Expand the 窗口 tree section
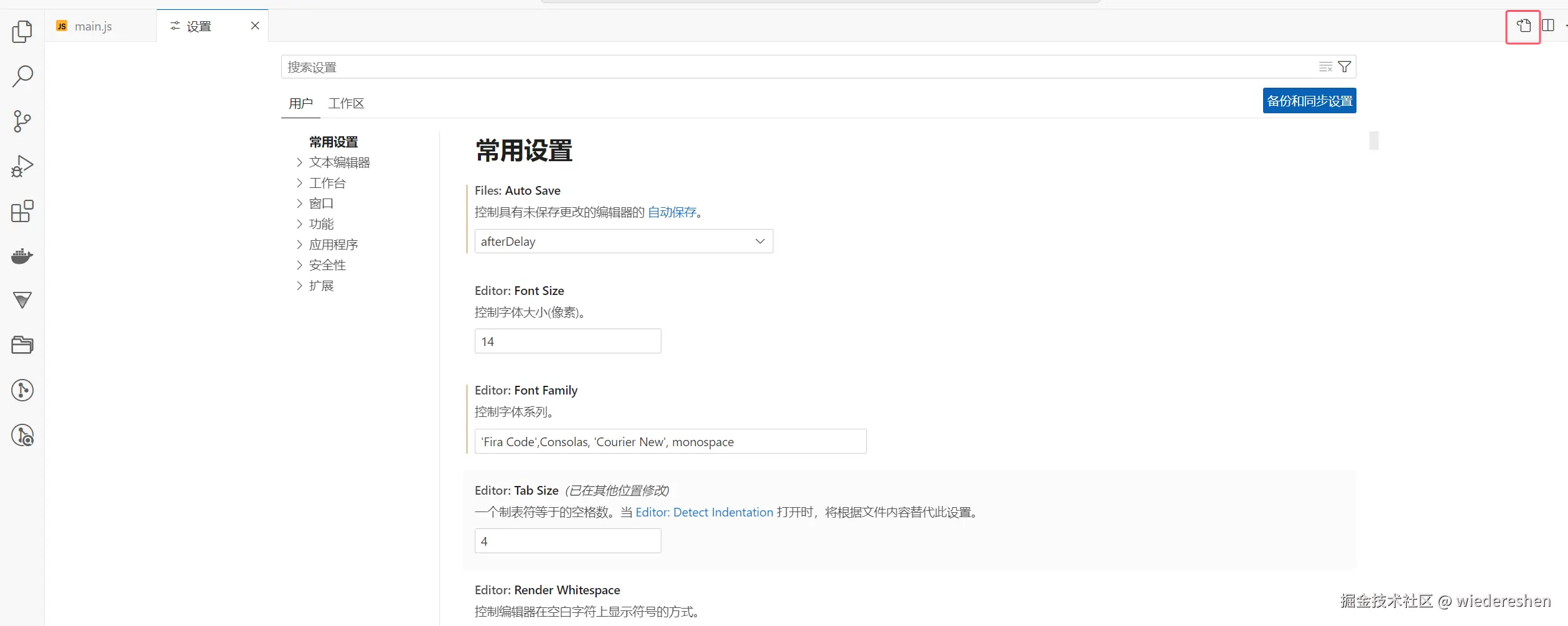Screen dimensions: 1568x626 [x=321, y=203]
